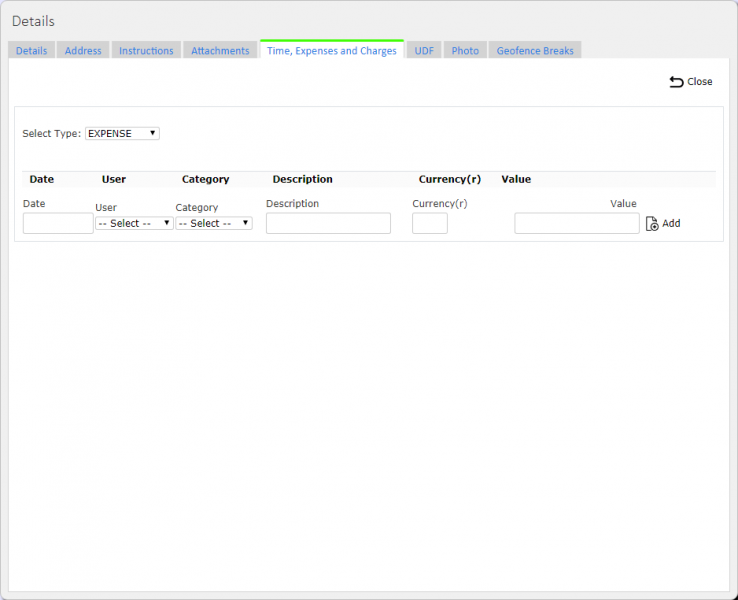Screen dimensions: 738x600
Task: Click the bold Category column header
Action: [205, 179]
